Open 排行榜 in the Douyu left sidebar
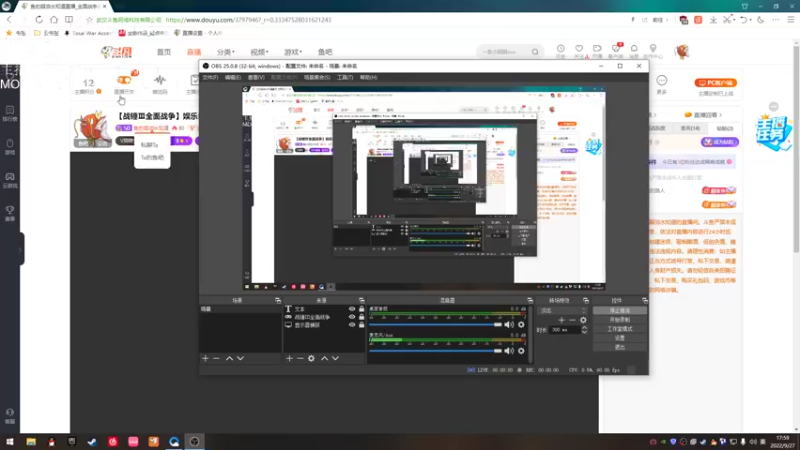800x450 pixels. coord(10,113)
